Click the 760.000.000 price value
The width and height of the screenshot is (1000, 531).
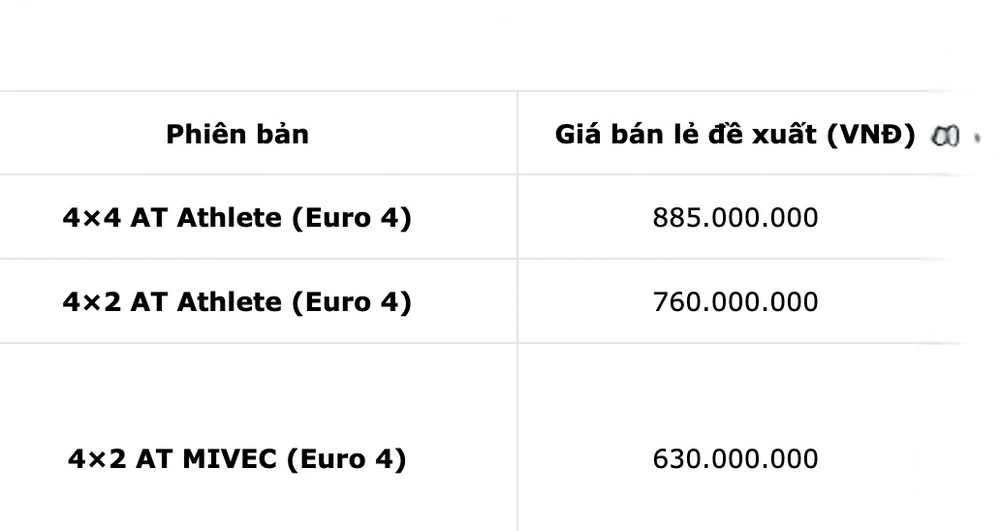735,301
